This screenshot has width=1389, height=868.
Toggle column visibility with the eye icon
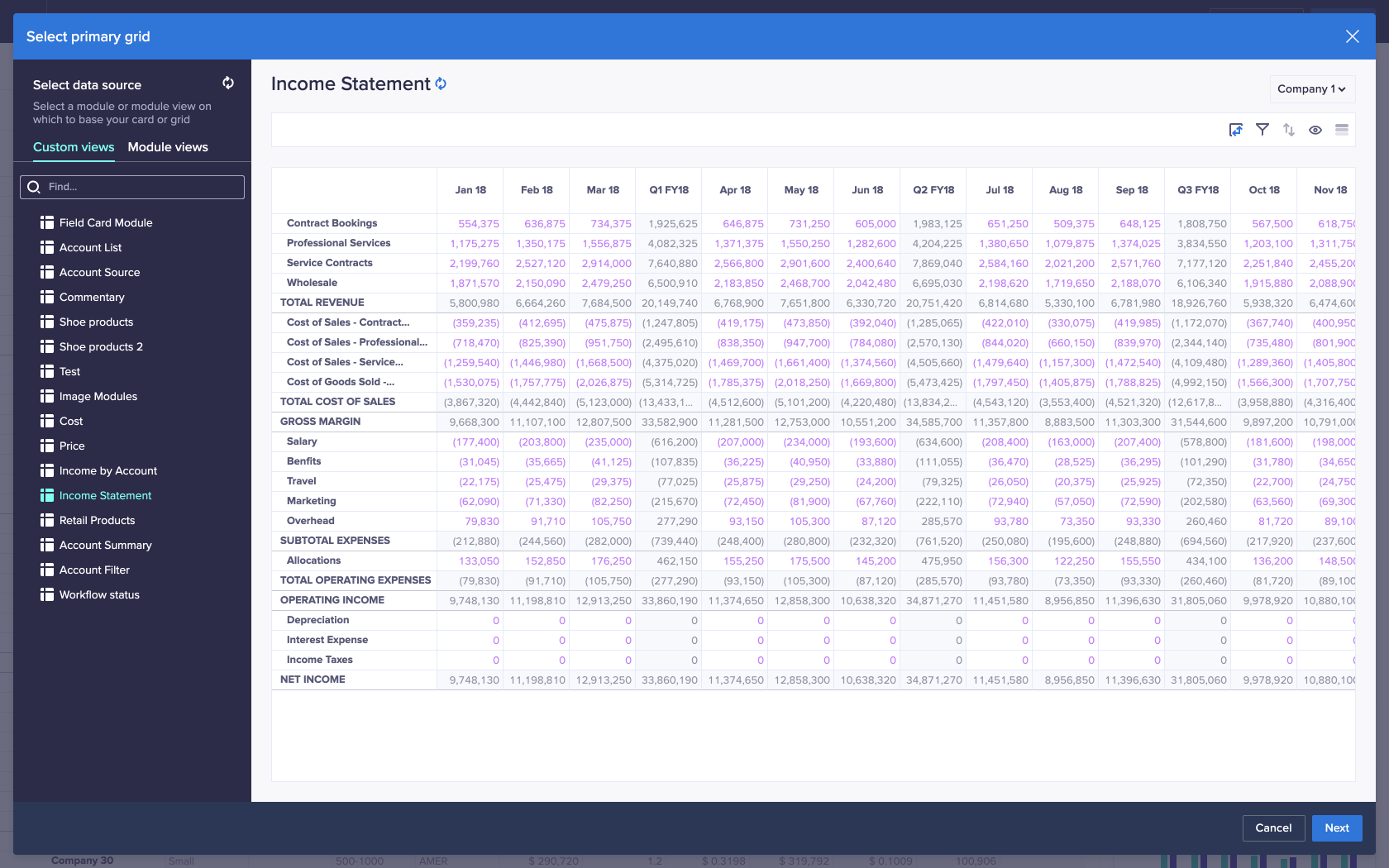click(1315, 130)
